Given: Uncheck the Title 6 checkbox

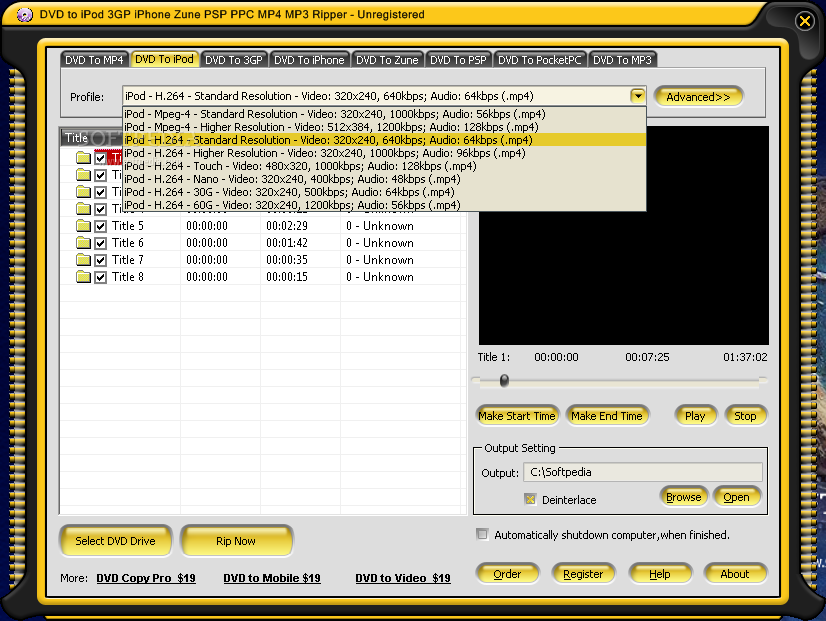Looking at the screenshot, I should [101, 243].
